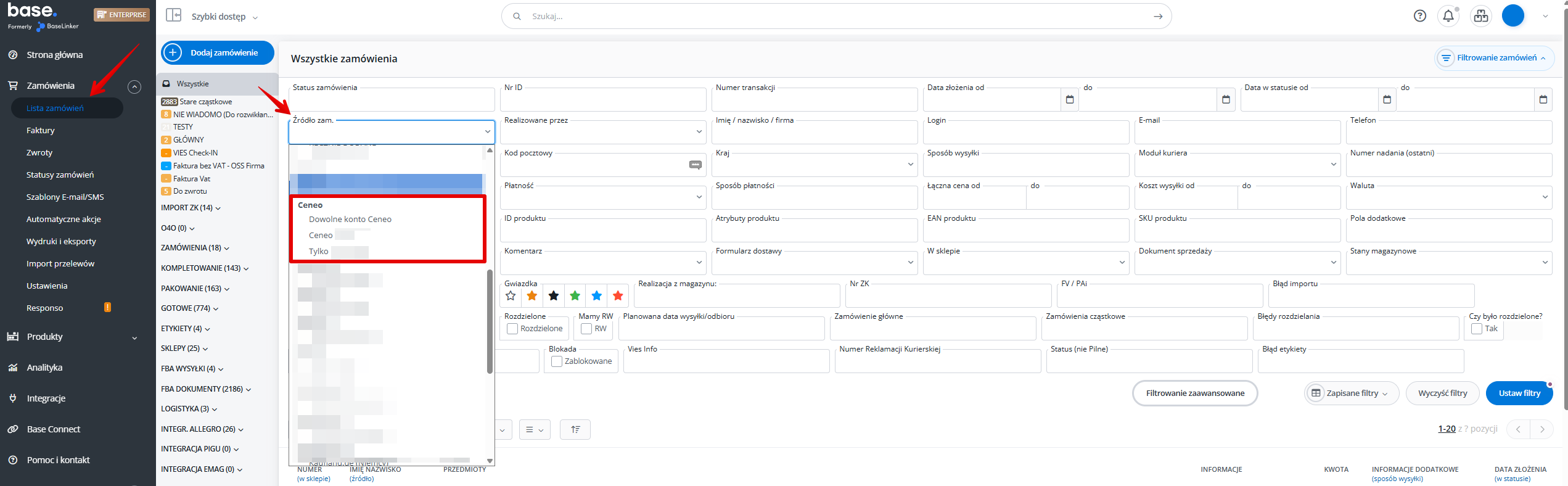The width and height of the screenshot is (1568, 486).
Task: Select the green star filter
Action: pyautogui.click(x=575, y=296)
